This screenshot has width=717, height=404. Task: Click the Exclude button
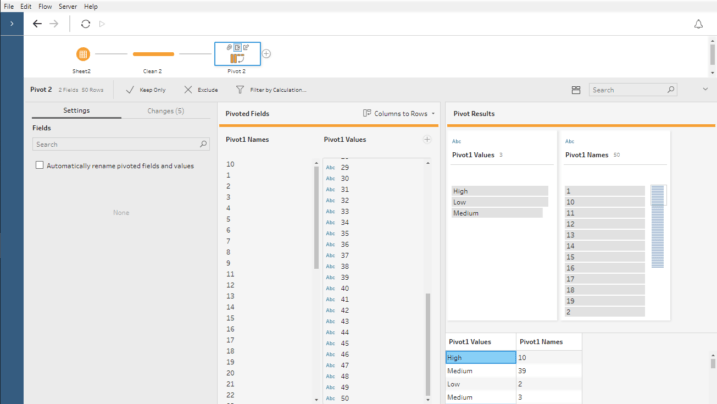(x=201, y=90)
